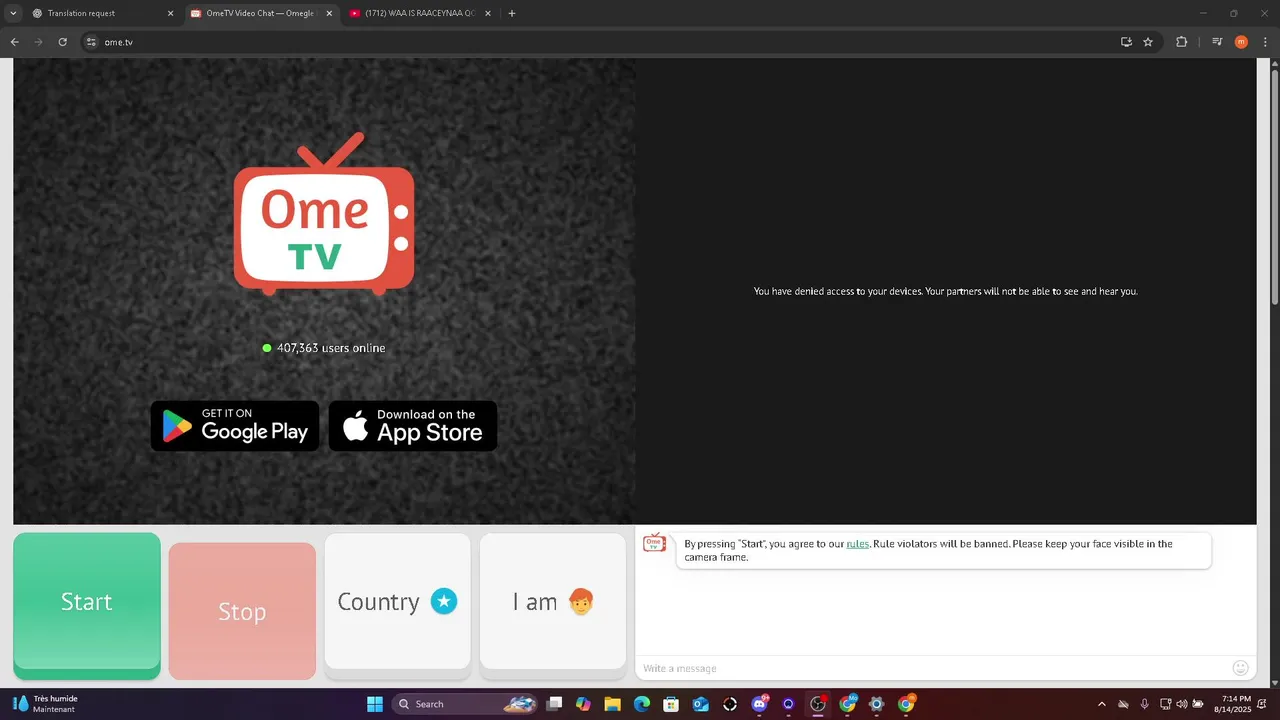Go forward with the browser forward arrow
Viewport: 1280px width, 720px height.
coord(38,42)
